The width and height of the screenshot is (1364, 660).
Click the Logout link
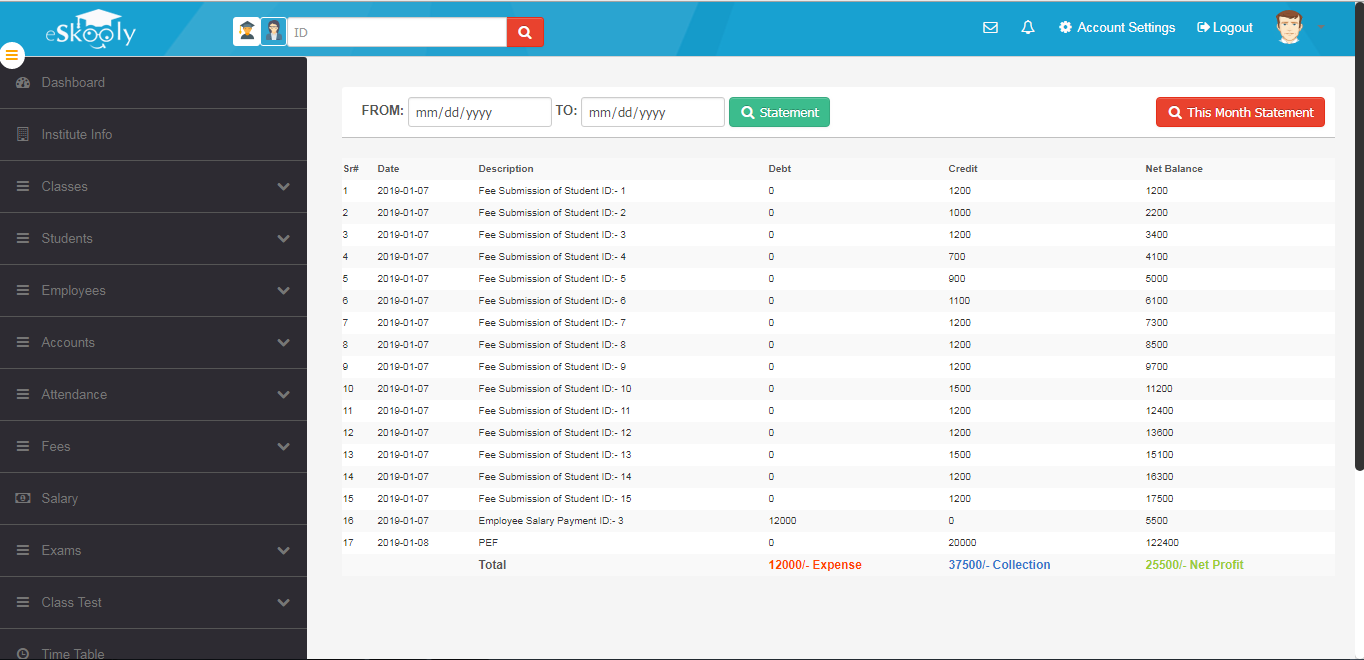pyautogui.click(x=1225, y=28)
